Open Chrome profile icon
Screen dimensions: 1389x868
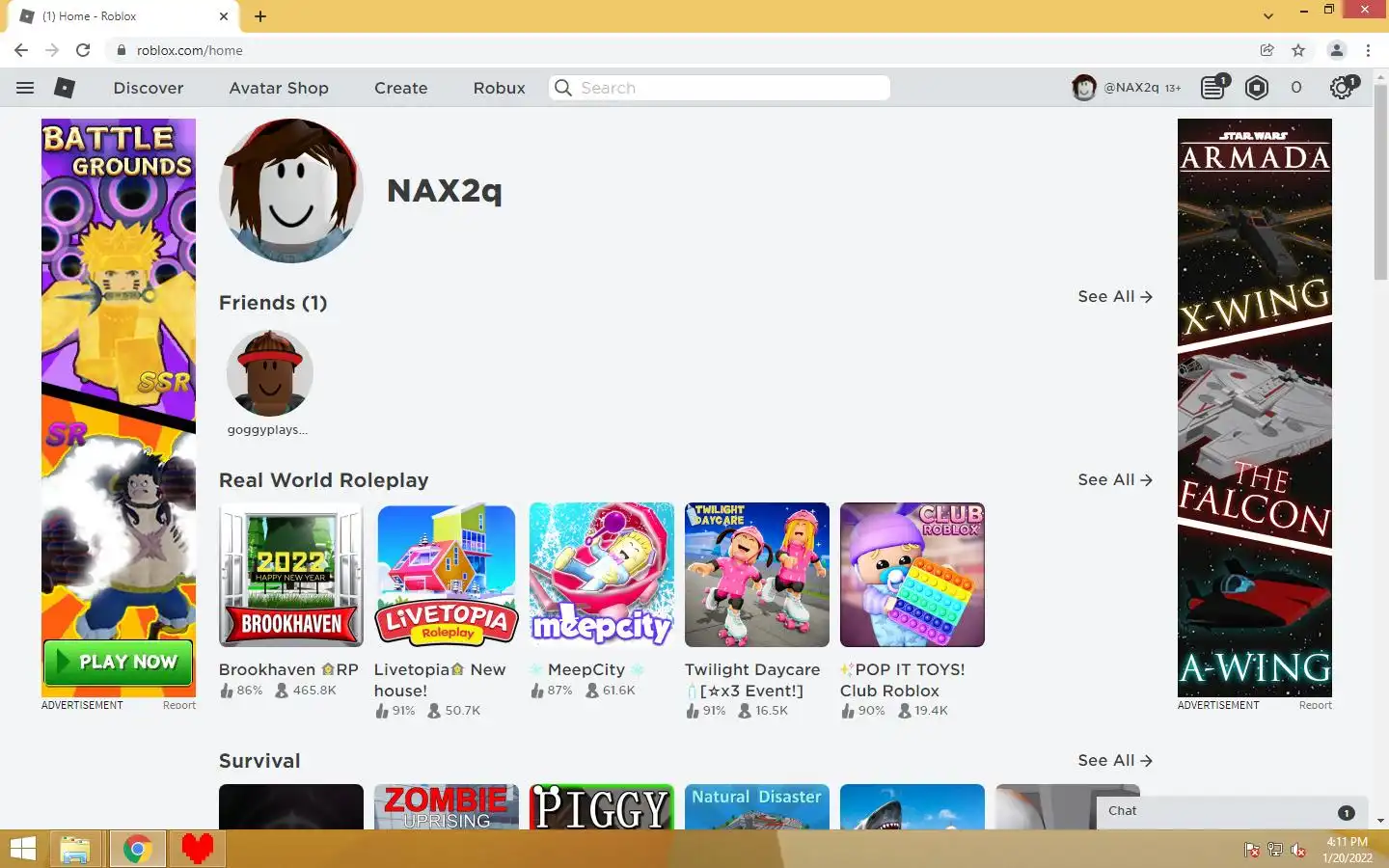tap(1337, 50)
